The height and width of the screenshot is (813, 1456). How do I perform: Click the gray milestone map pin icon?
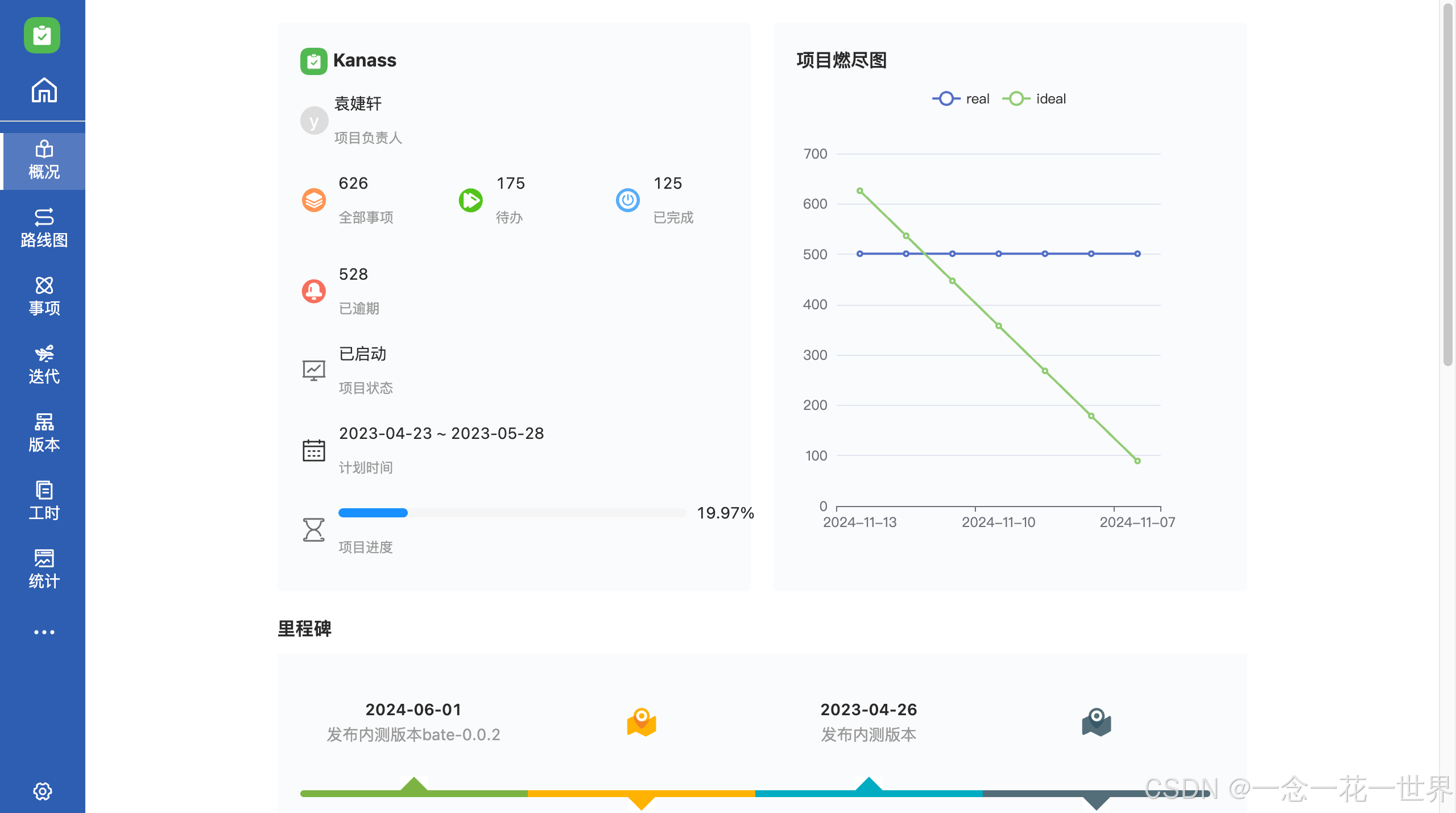[x=1097, y=722]
